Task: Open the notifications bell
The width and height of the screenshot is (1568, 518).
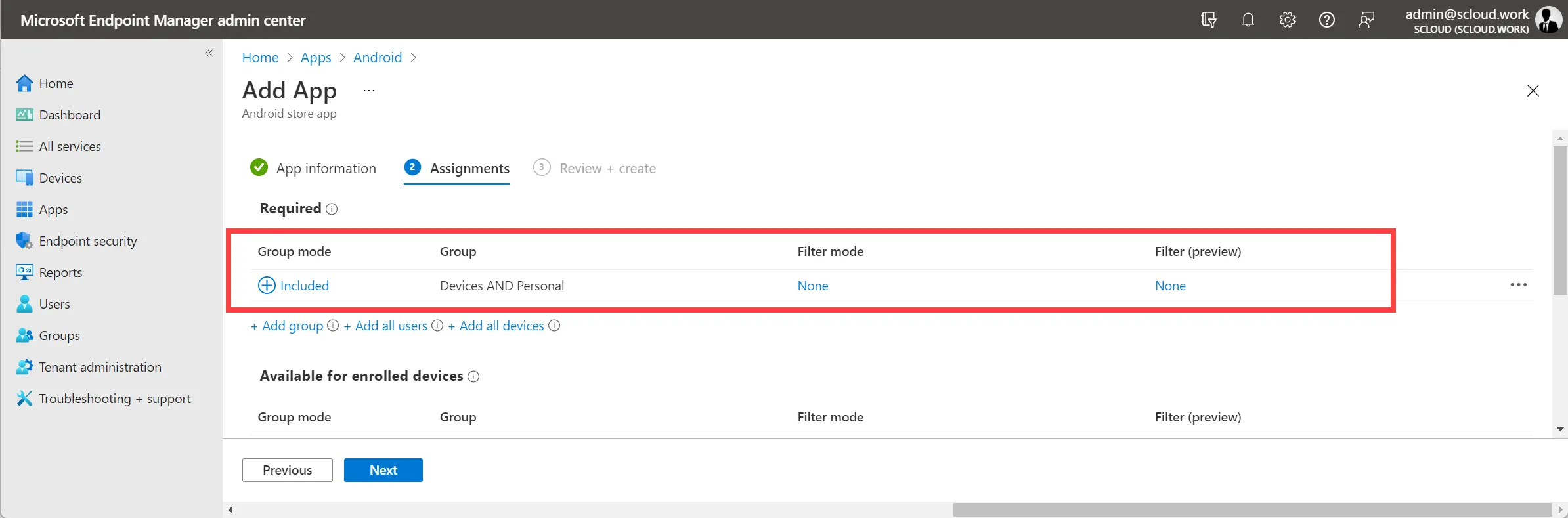Action: point(1248,20)
